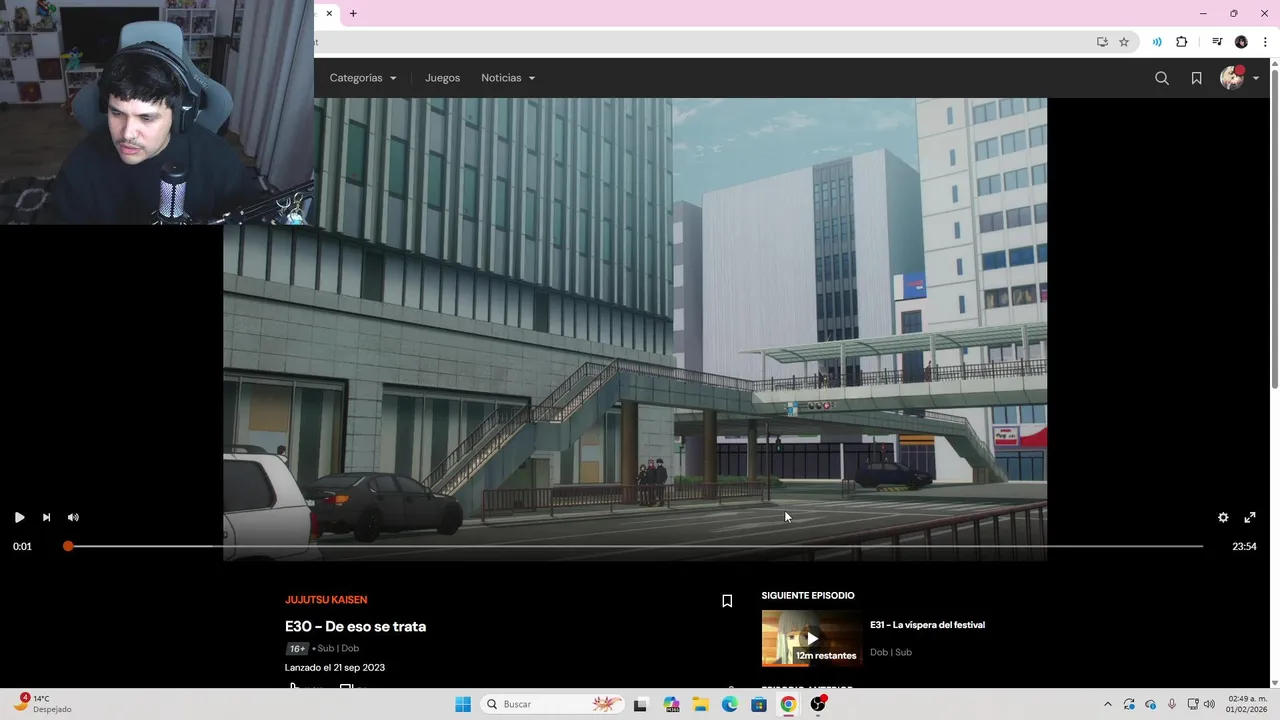Open the Categorías dropdown menu

[x=363, y=78]
